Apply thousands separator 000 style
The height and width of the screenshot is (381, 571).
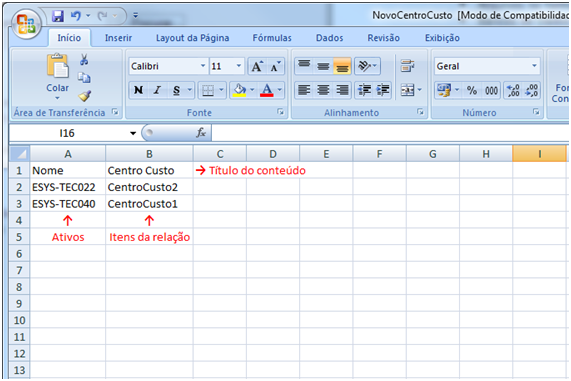pos(491,90)
